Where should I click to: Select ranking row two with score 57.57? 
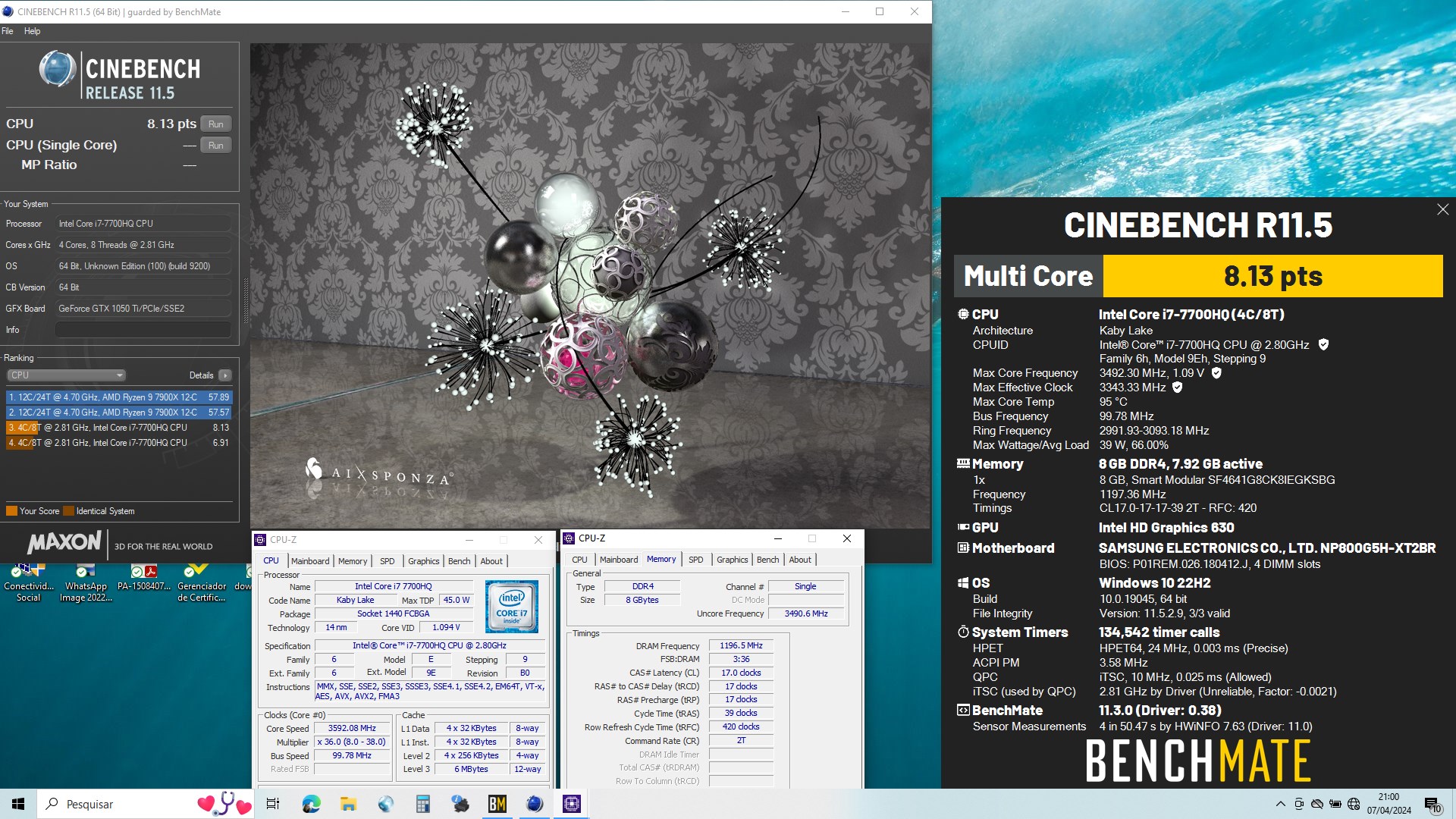[x=119, y=413]
